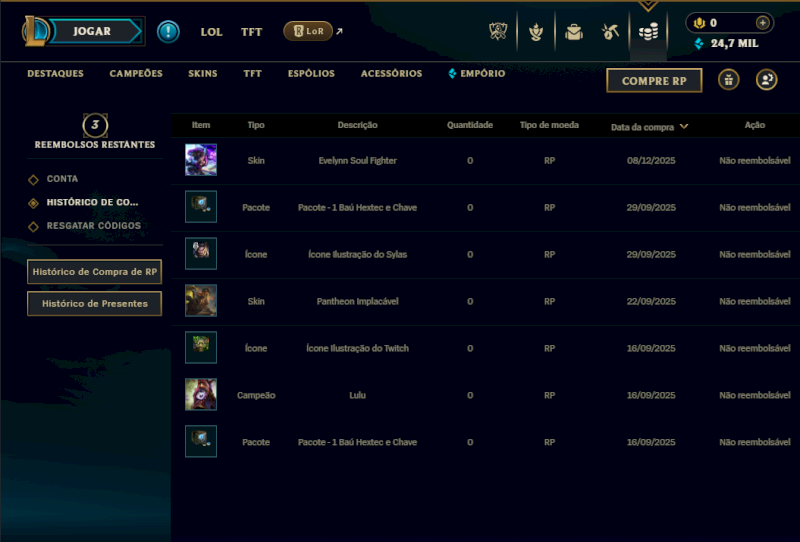Click the Lulu description cell
Image resolution: width=800 pixels, height=542 pixels.
pos(357,396)
